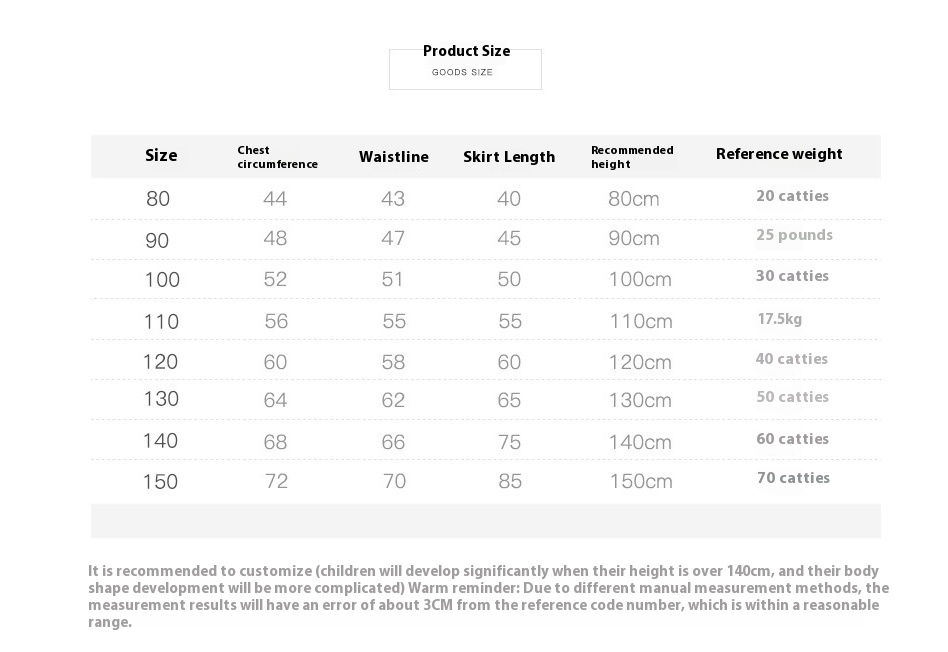Select the 25 pounds weight cell
948x652 pixels.
(794, 235)
